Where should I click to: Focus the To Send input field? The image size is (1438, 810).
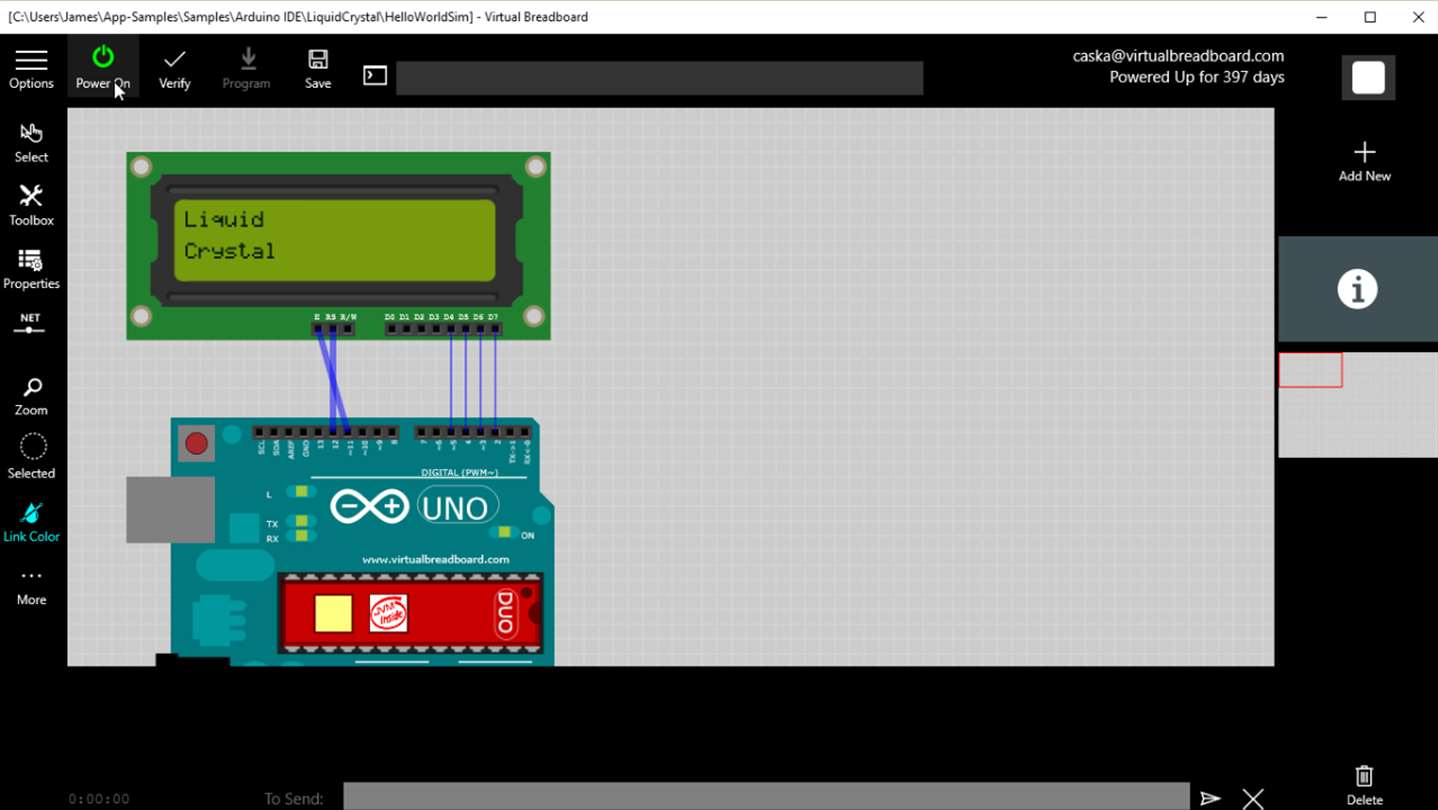pyautogui.click(x=766, y=797)
